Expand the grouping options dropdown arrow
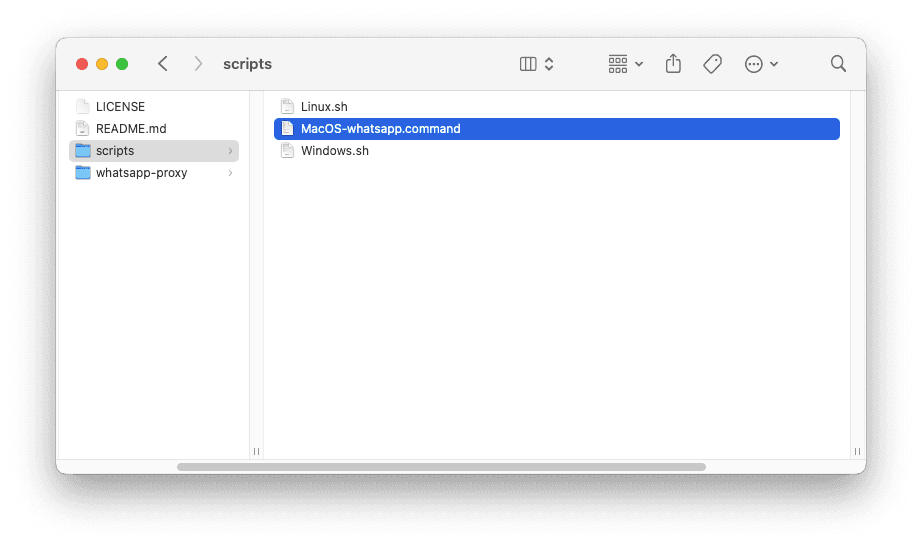The width and height of the screenshot is (922, 548). pyautogui.click(x=639, y=64)
